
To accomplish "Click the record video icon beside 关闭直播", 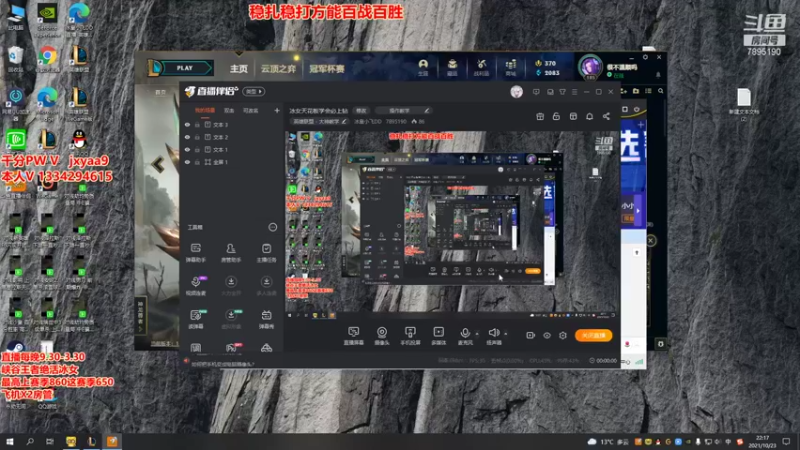I will point(531,335).
